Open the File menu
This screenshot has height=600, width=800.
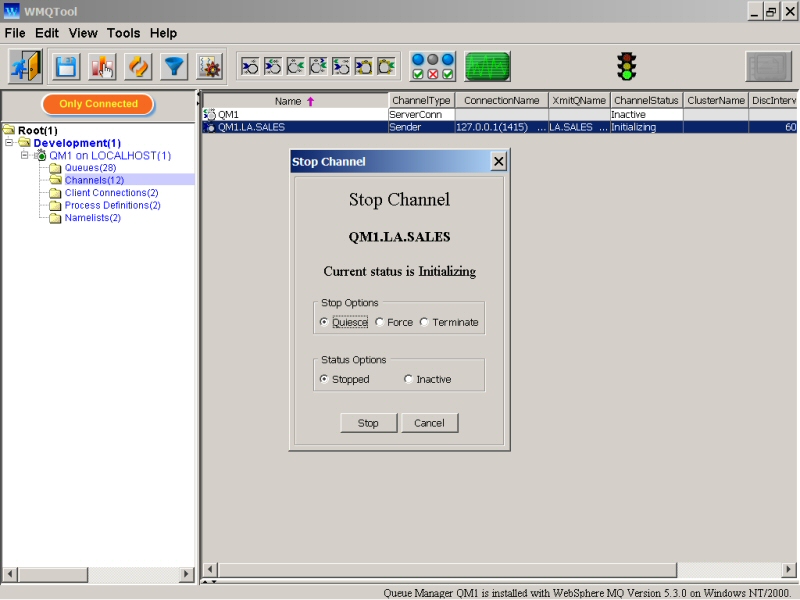(x=15, y=33)
